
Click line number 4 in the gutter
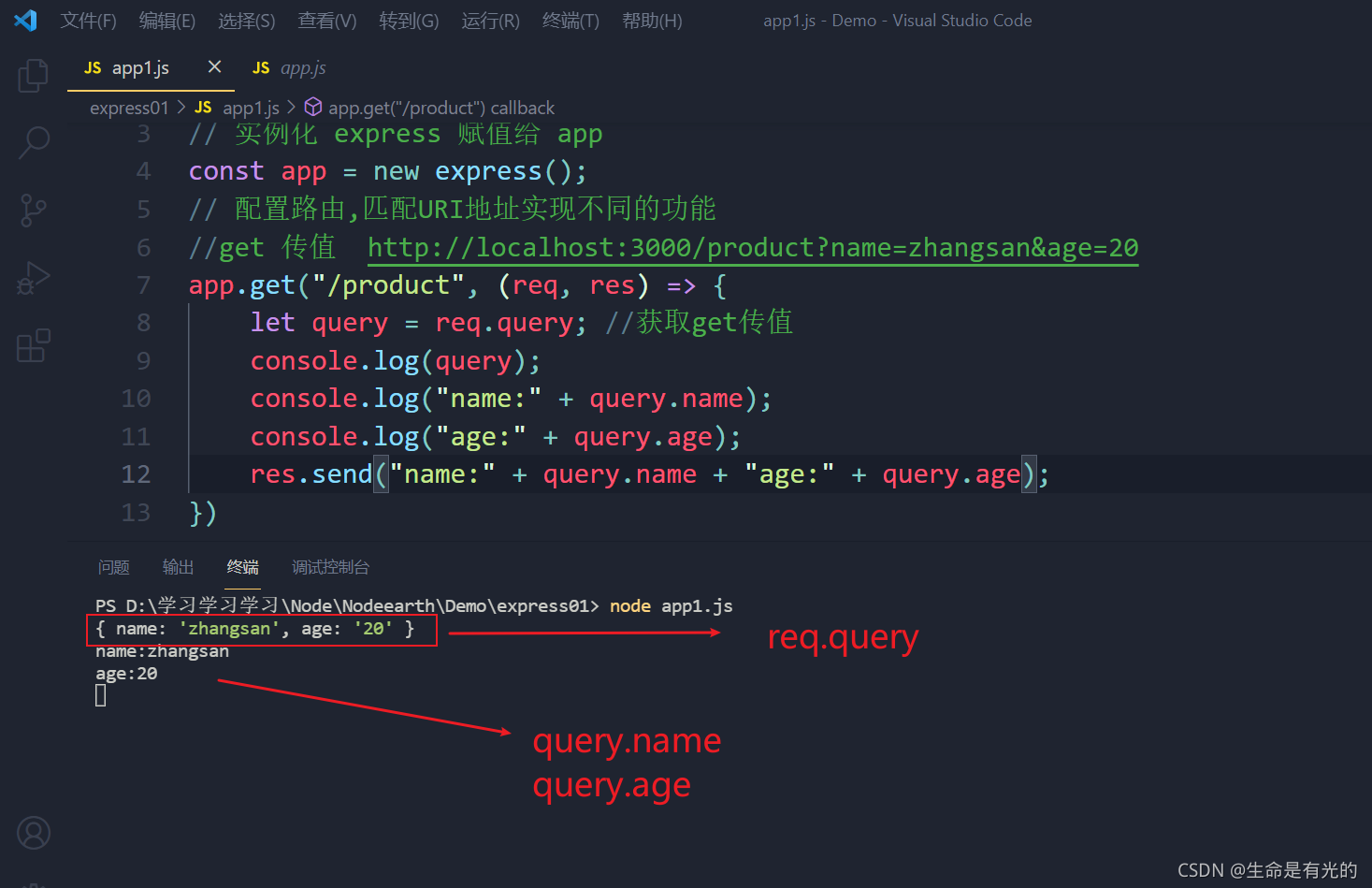(x=143, y=171)
